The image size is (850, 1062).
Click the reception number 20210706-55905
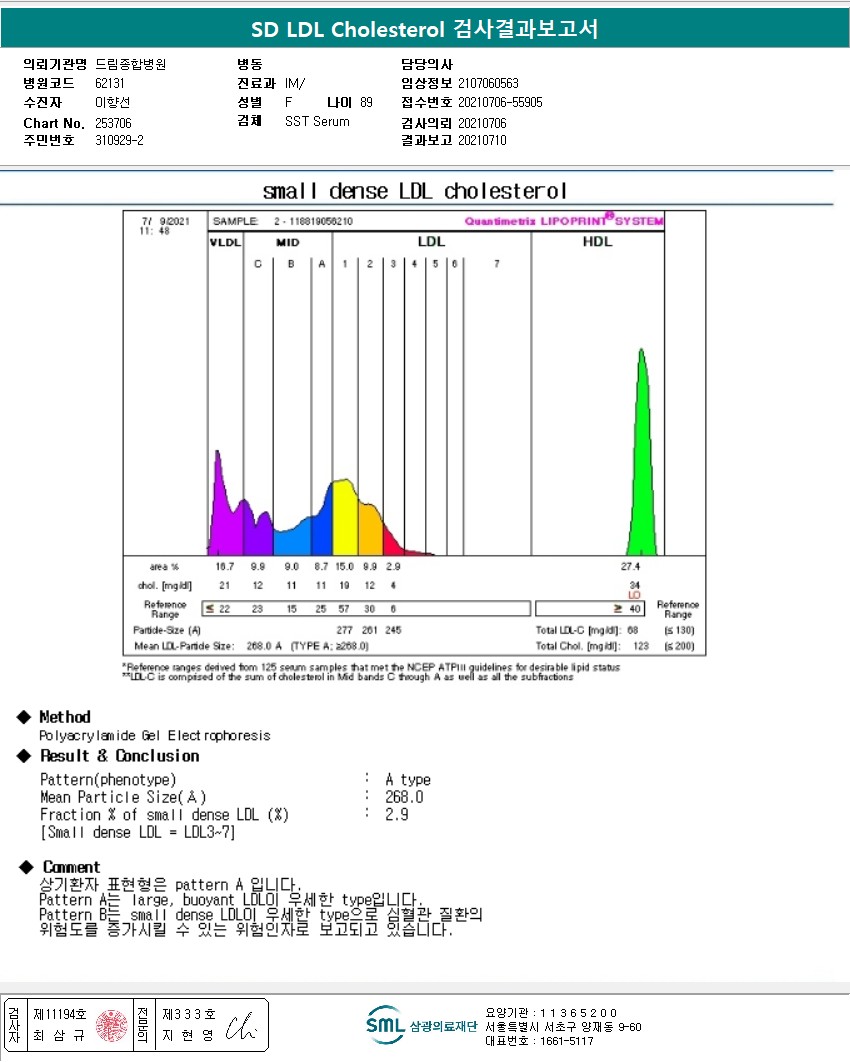pyautogui.click(x=501, y=102)
